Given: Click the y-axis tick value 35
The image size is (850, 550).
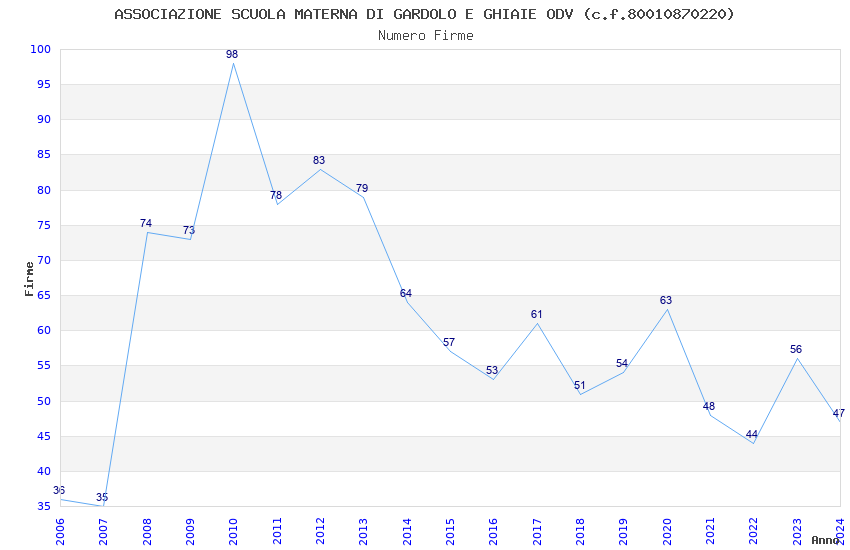Looking at the screenshot, I should point(44,507).
